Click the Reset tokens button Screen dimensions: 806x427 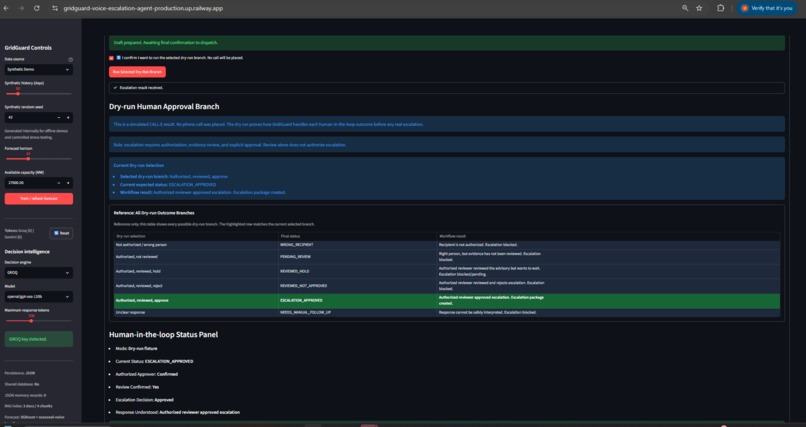click(x=61, y=233)
